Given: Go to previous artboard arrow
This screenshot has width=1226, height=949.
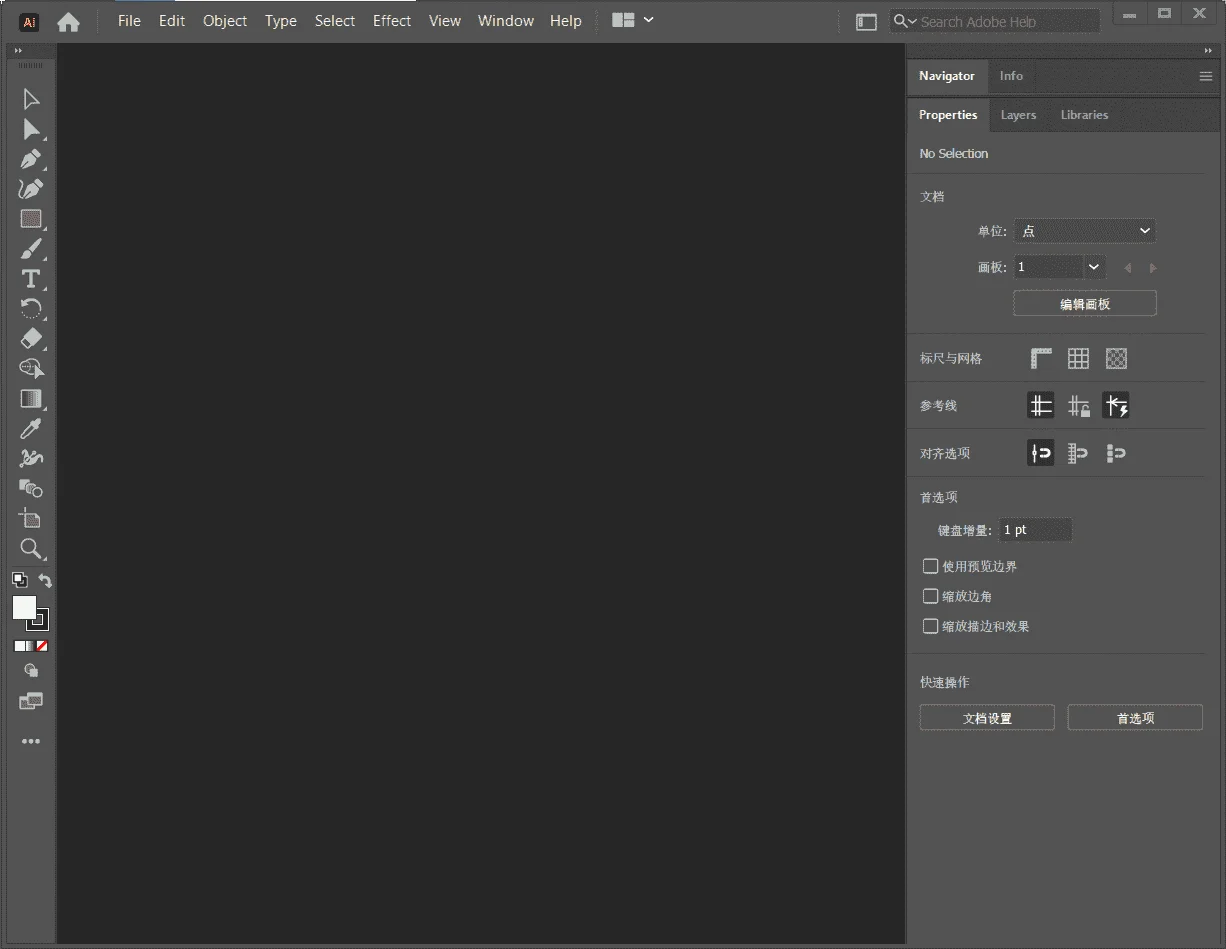Looking at the screenshot, I should coord(1128,268).
